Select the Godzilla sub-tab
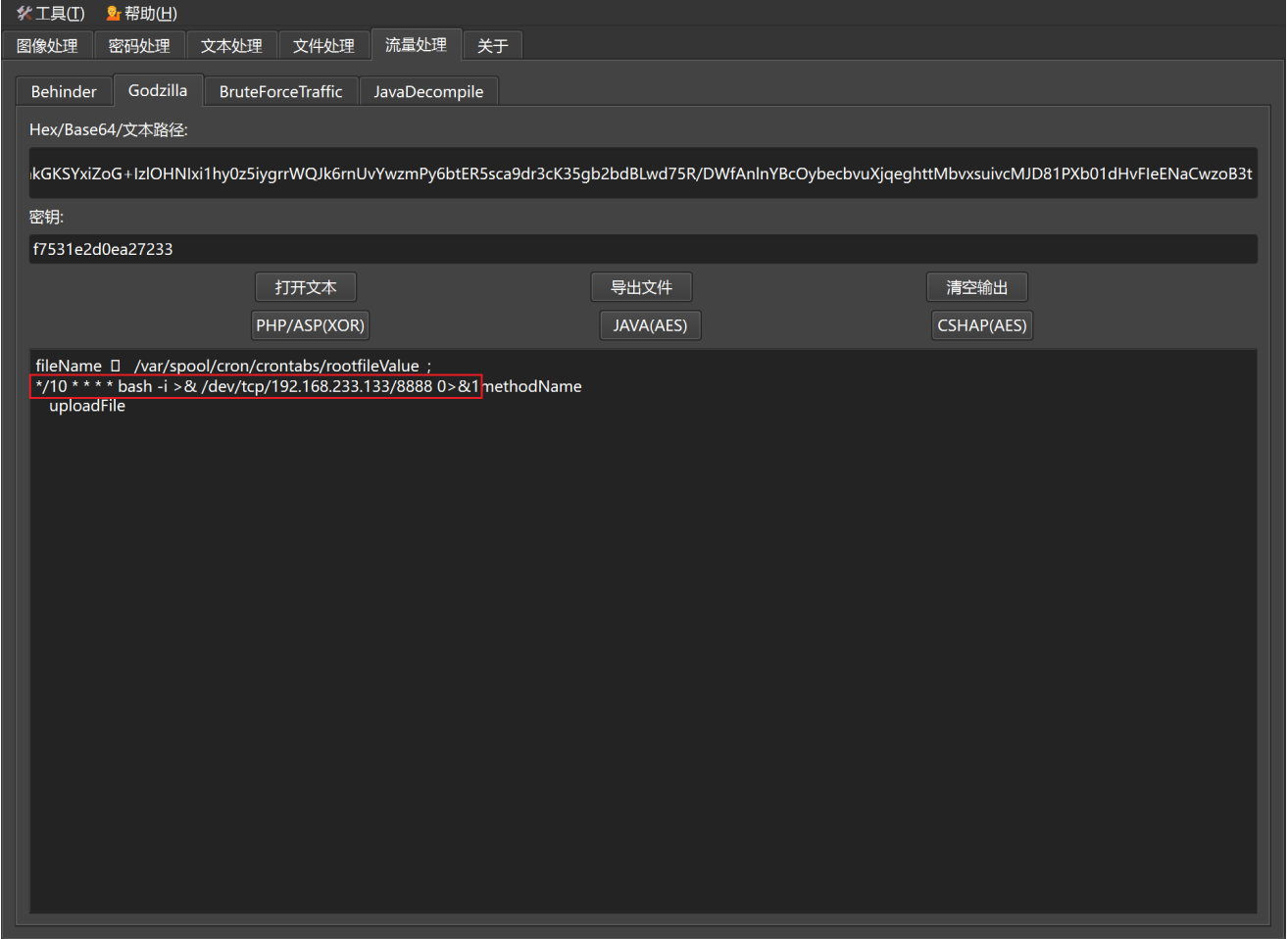 point(158,90)
